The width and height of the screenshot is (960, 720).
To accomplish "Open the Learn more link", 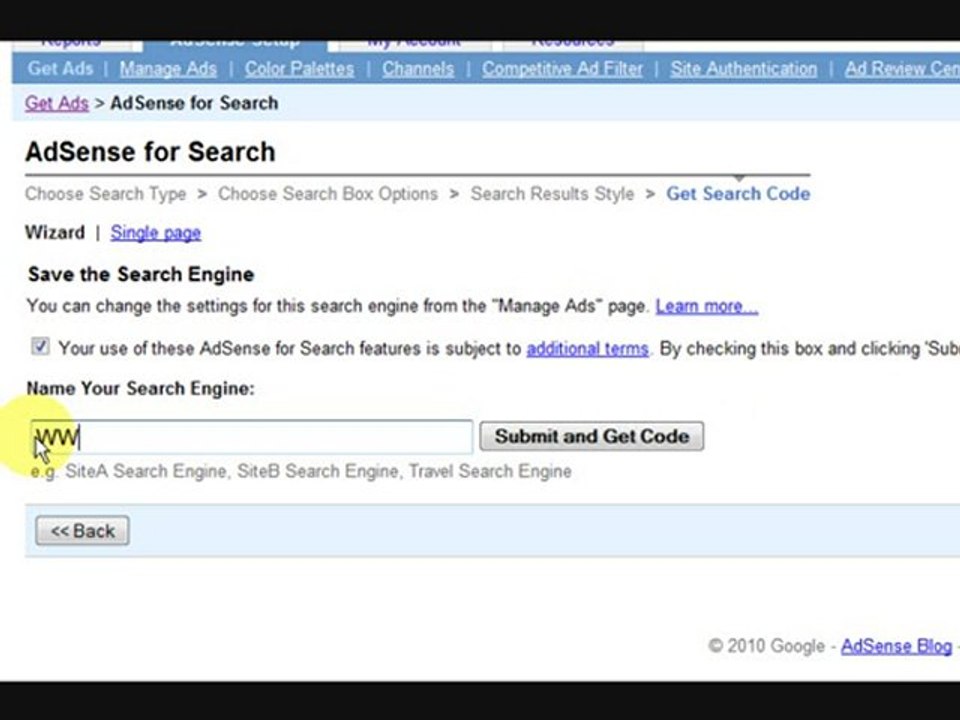I will tap(707, 306).
